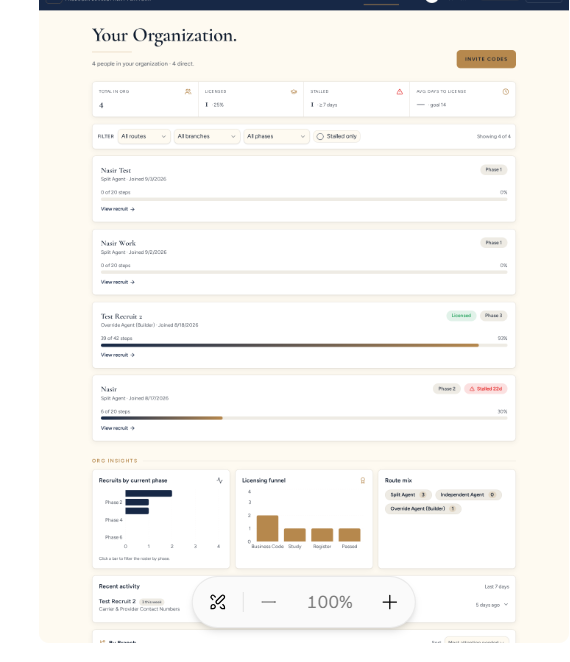Click the Business Code bar in Licensing funnel
Viewport: 570px width, 662px height.
[x=267, y=528]
